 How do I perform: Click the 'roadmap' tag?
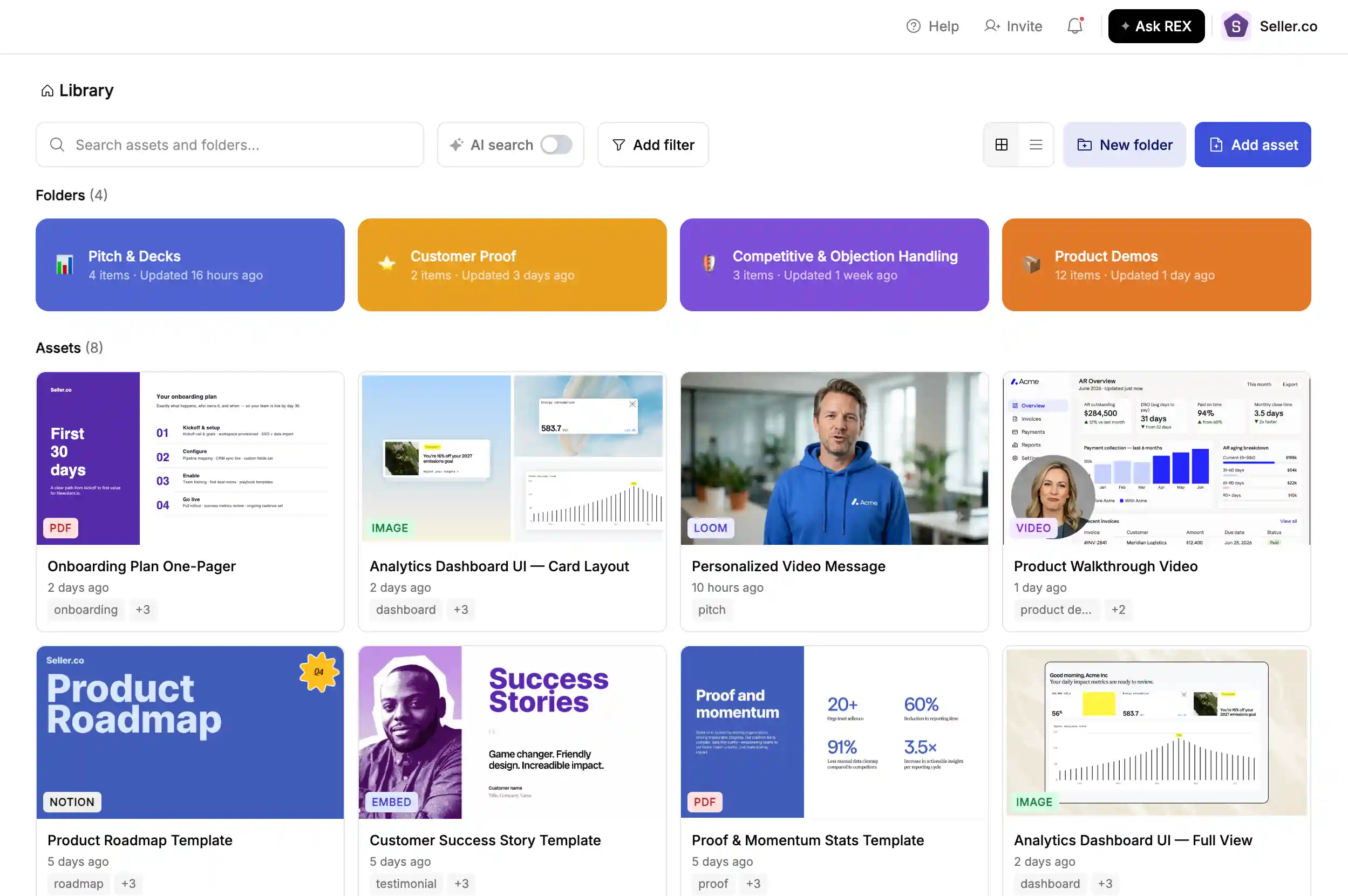pos(78,884)
